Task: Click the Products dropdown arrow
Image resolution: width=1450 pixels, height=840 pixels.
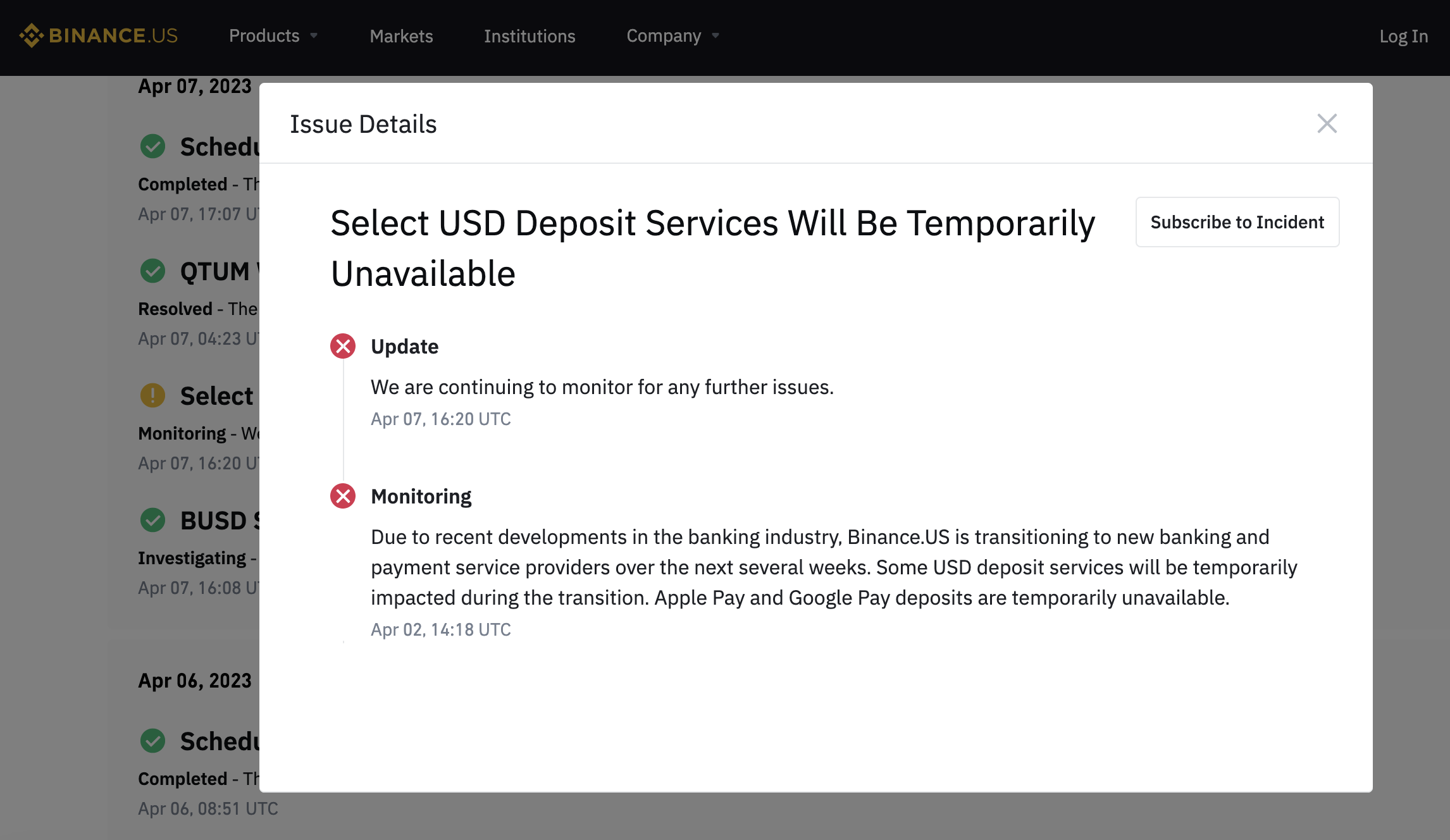Action: [x=314, y=36]
